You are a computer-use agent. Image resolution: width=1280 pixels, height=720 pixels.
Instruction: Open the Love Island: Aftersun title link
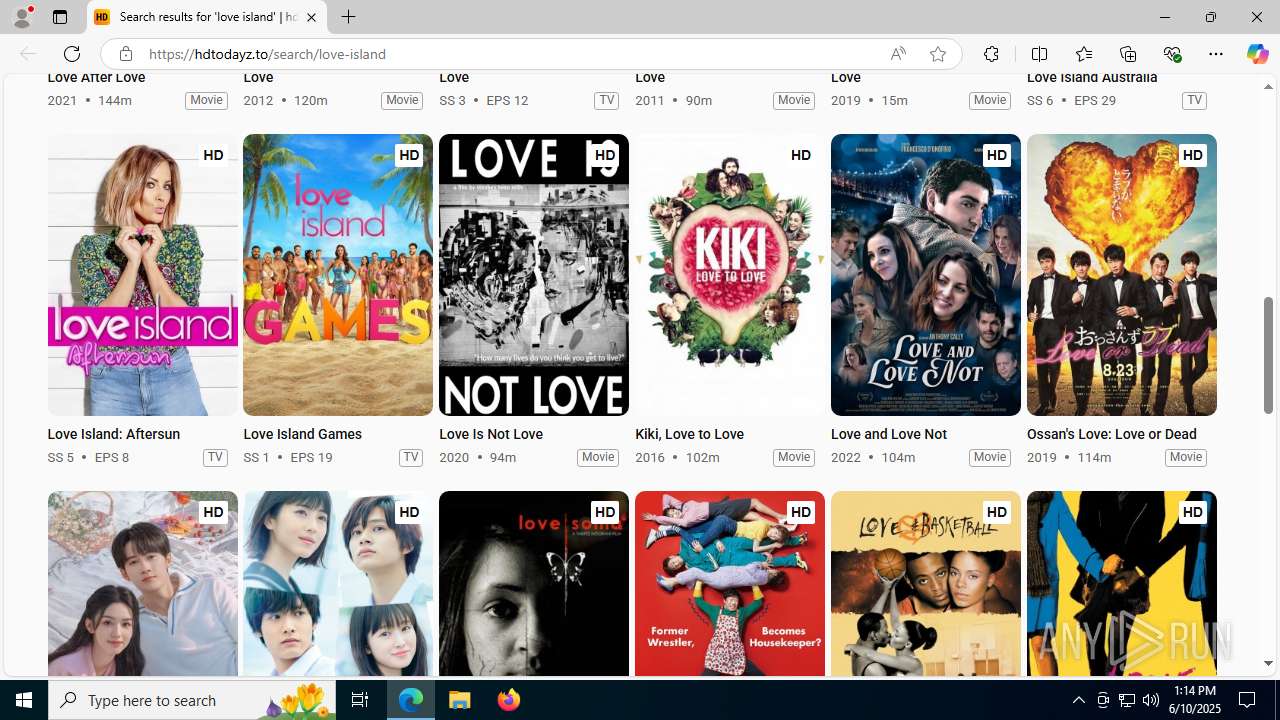(113, 434)
